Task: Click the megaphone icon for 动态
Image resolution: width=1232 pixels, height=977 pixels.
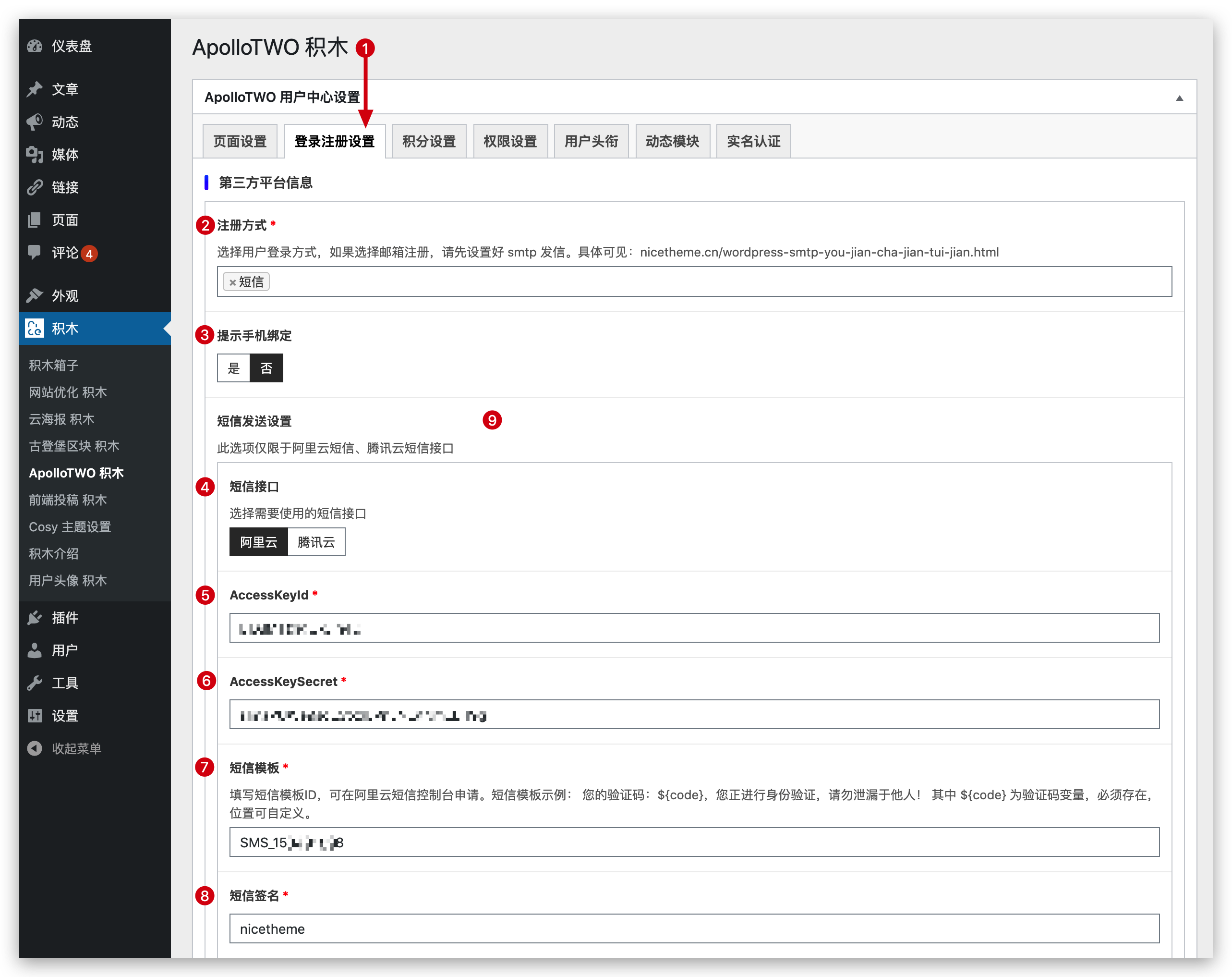Action: 35,122
